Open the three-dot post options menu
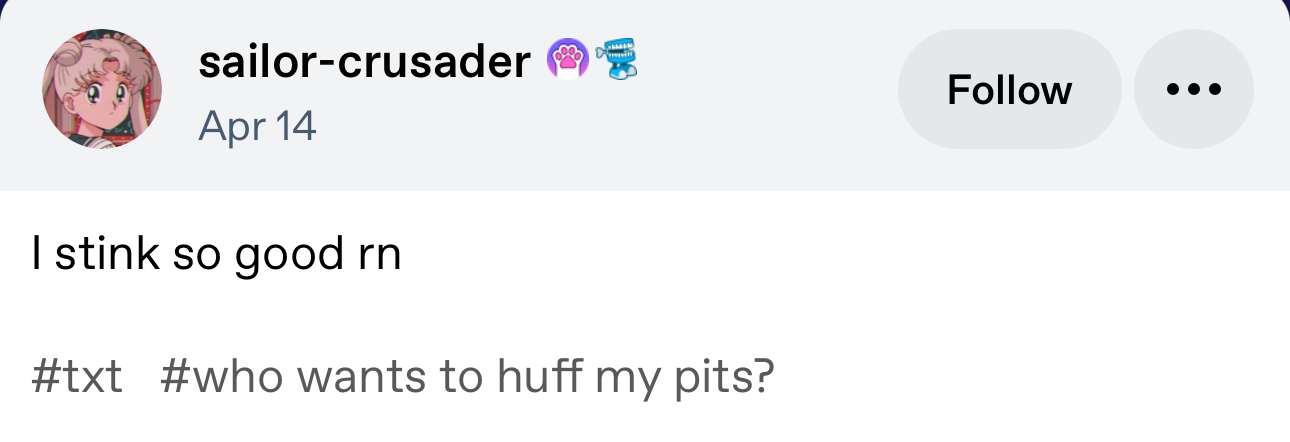 [1193, 89]
